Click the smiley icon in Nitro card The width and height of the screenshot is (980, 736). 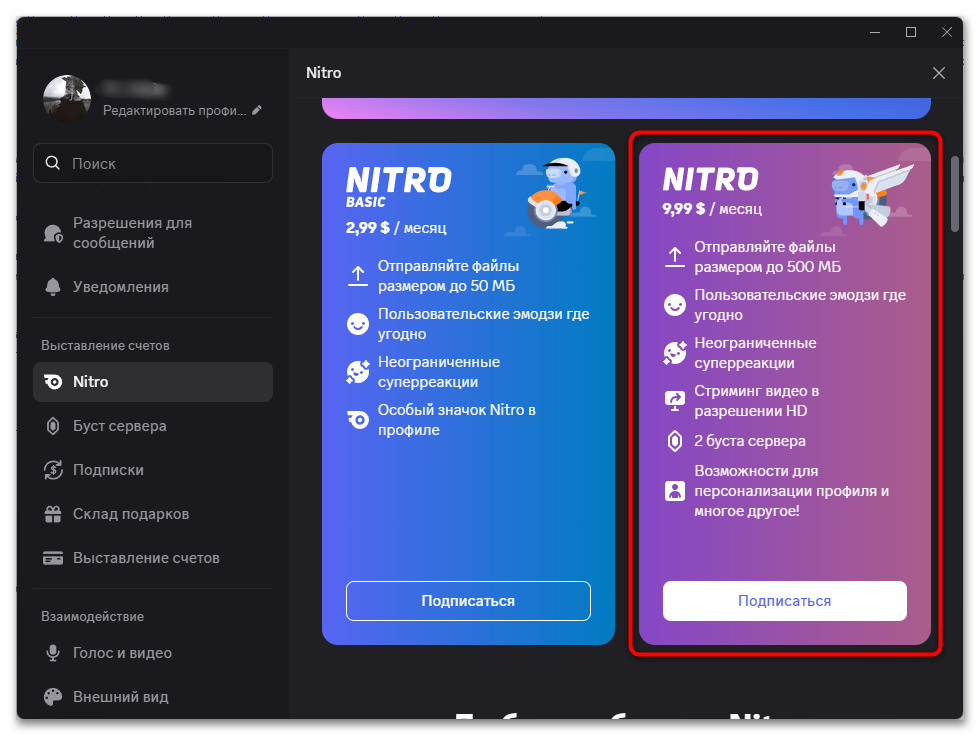[x=674, y=305]
